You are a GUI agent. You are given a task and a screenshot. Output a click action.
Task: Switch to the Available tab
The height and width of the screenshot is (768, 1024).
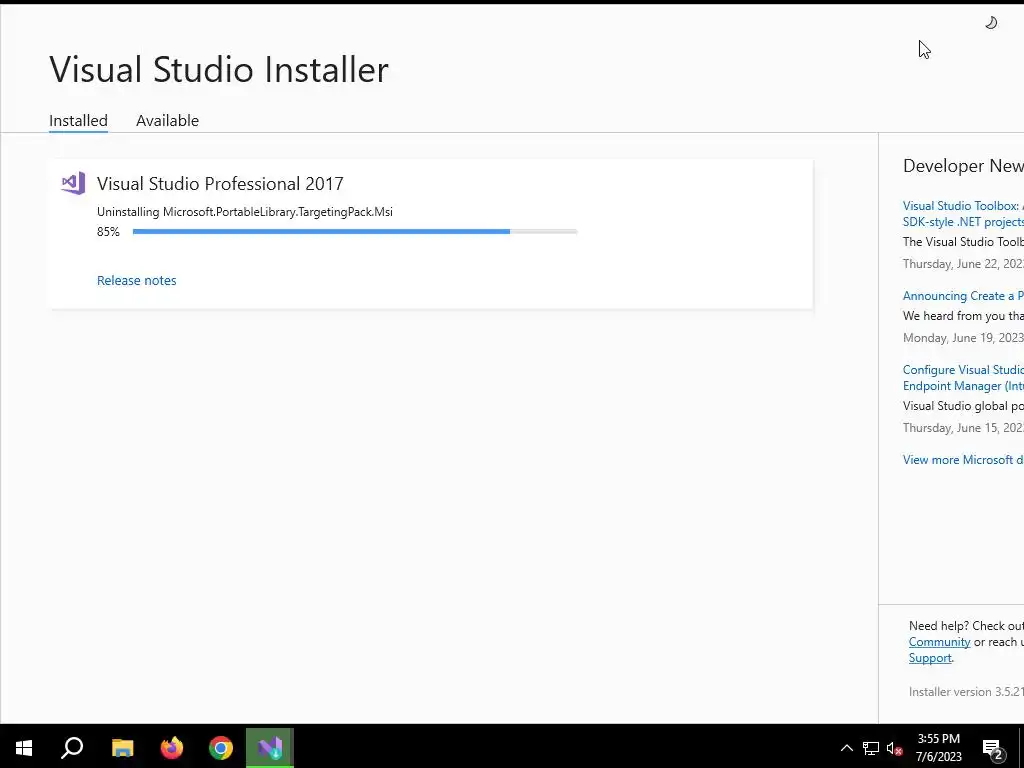click(167, 121)
